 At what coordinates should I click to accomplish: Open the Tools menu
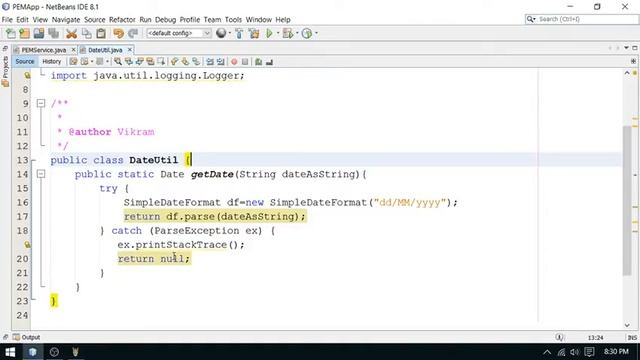[x=233, y=20]
